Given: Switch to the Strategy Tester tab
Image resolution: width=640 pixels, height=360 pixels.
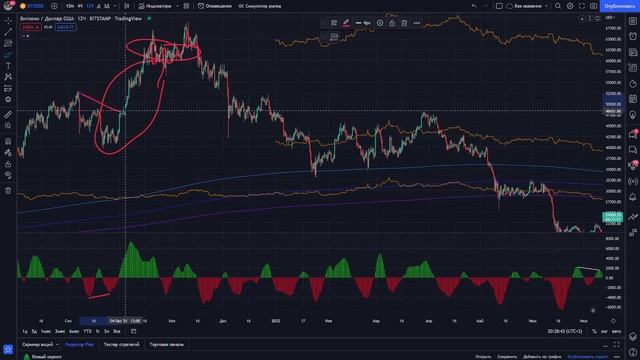Looking at the screenshot, I should coord(121,344).
